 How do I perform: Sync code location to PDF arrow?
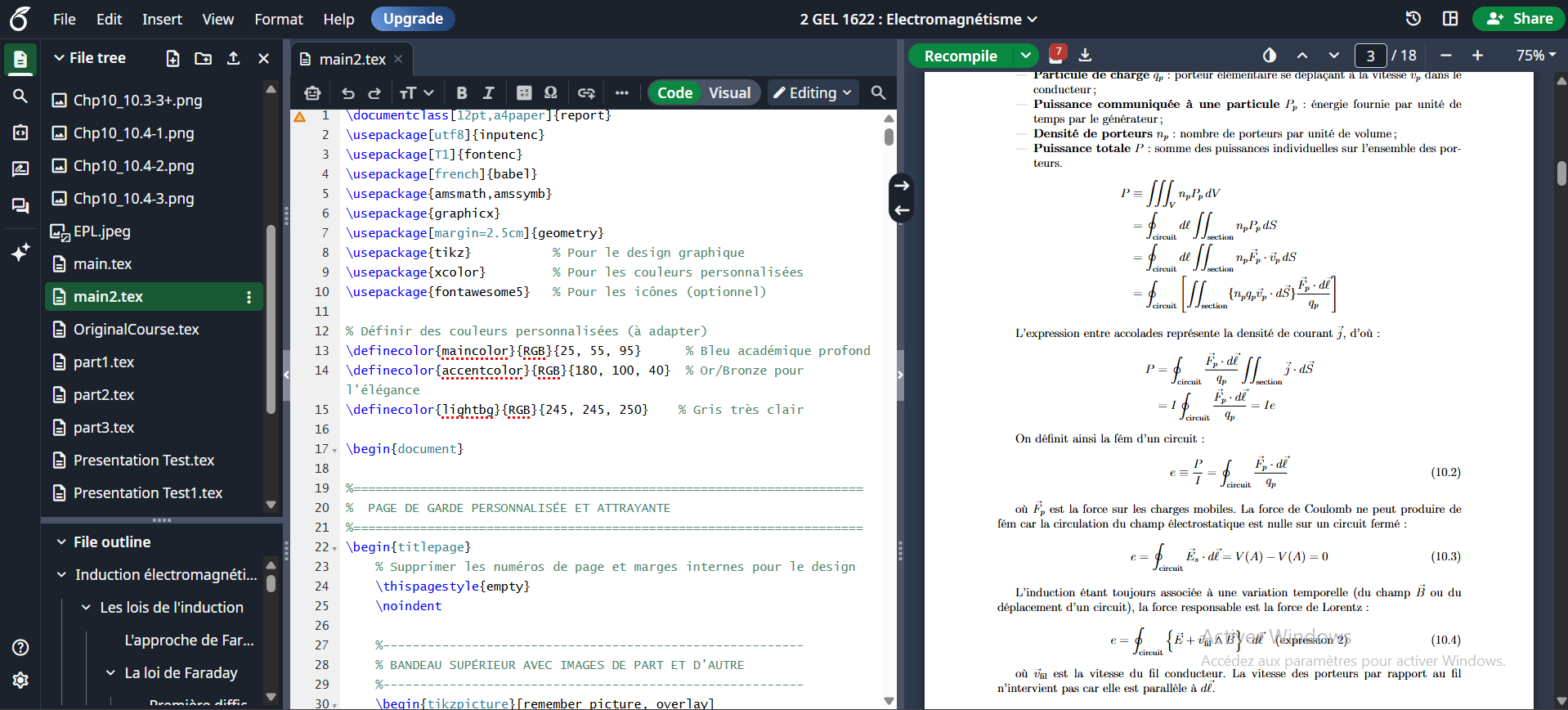[x=902, y=186]
